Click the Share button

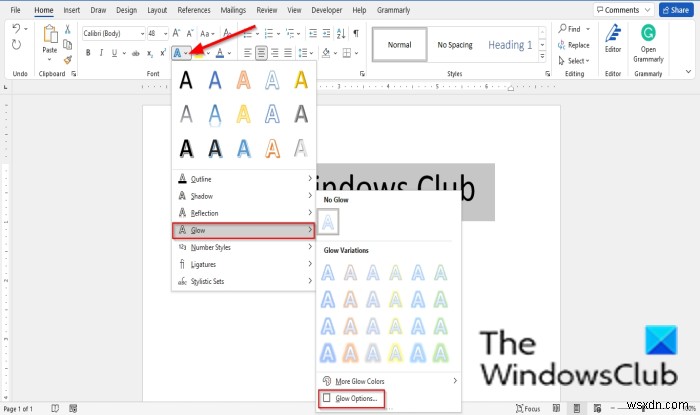[676, 10]
